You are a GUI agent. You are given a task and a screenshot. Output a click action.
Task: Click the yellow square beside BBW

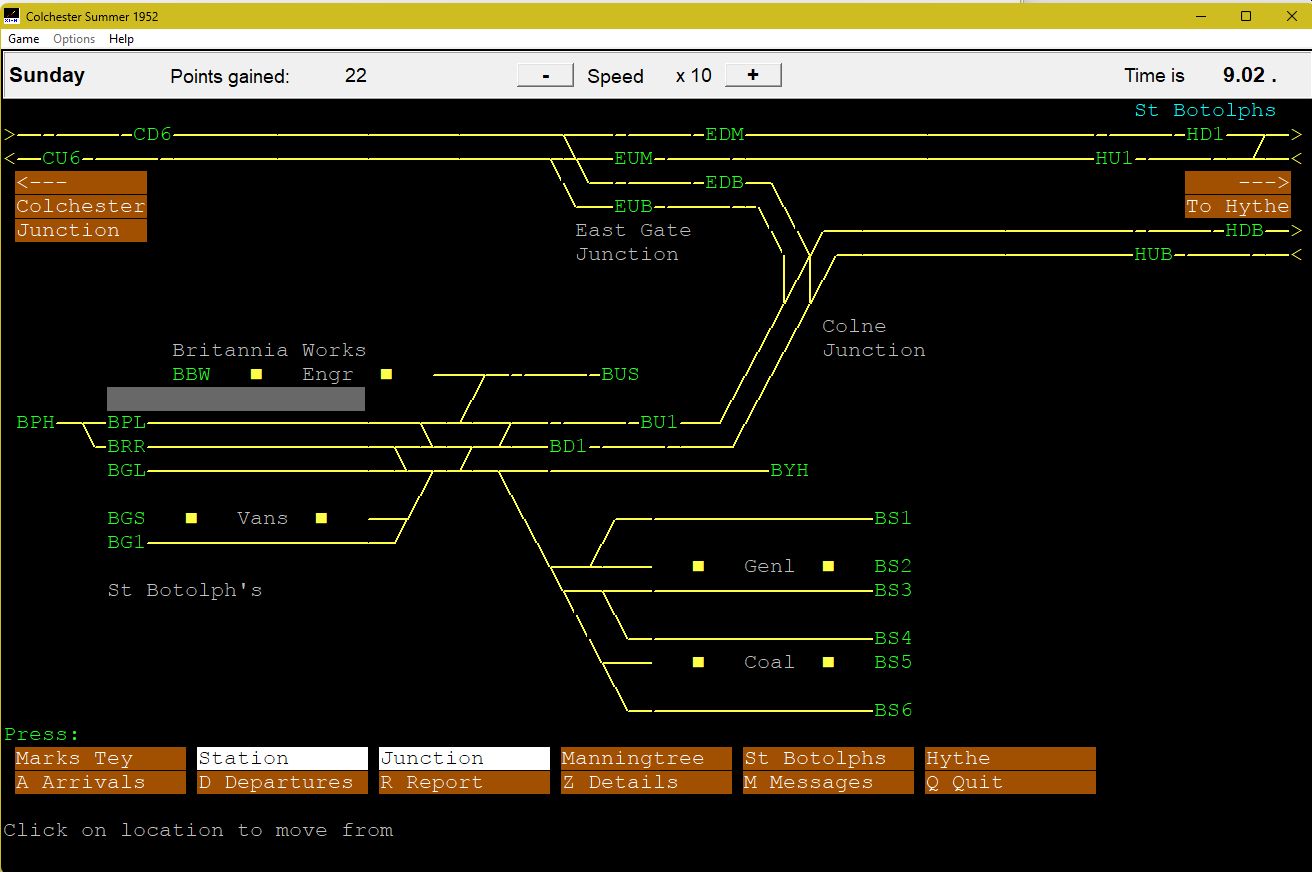pos(257,374)
